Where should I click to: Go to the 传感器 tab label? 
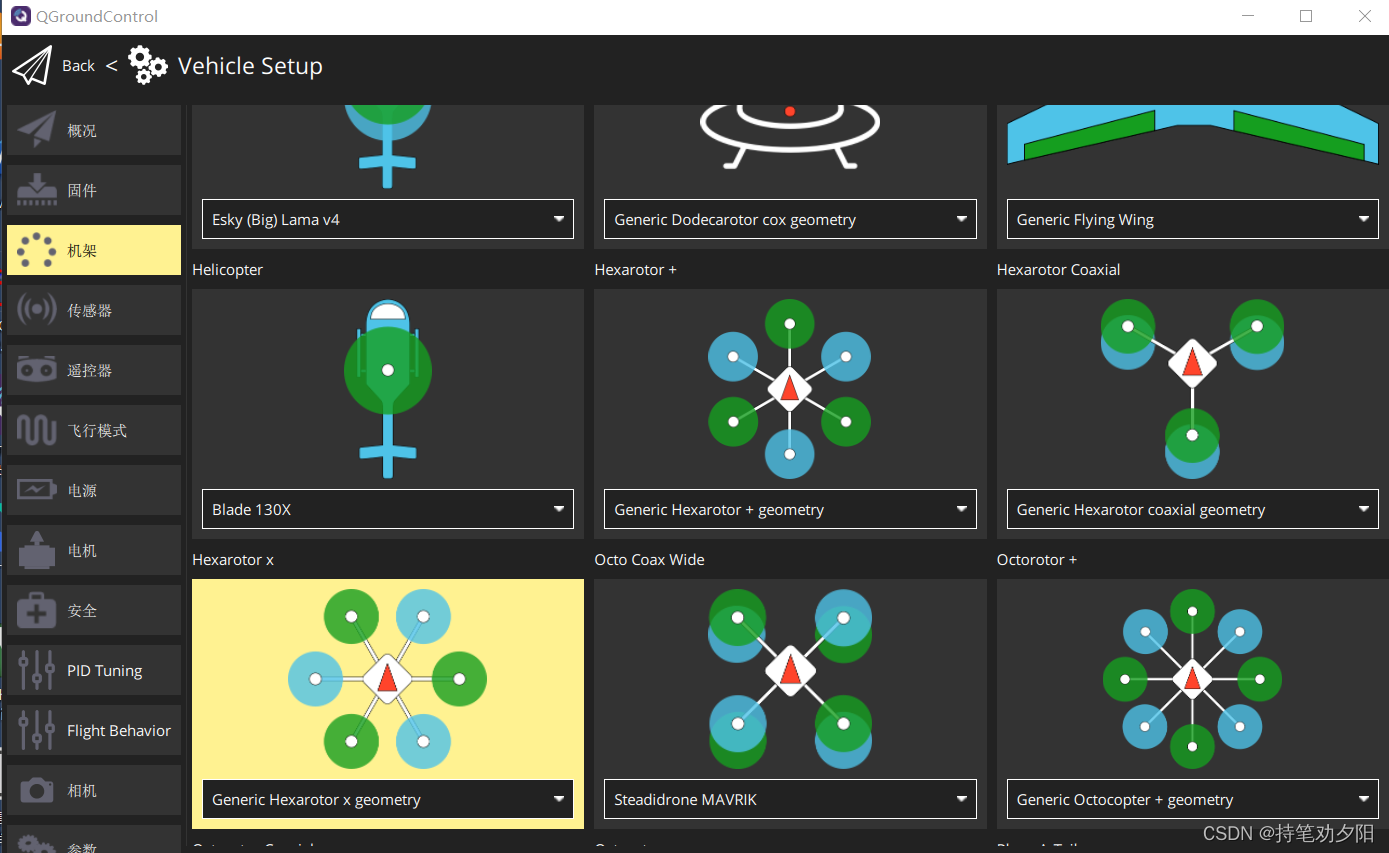[x=90, y=311]
